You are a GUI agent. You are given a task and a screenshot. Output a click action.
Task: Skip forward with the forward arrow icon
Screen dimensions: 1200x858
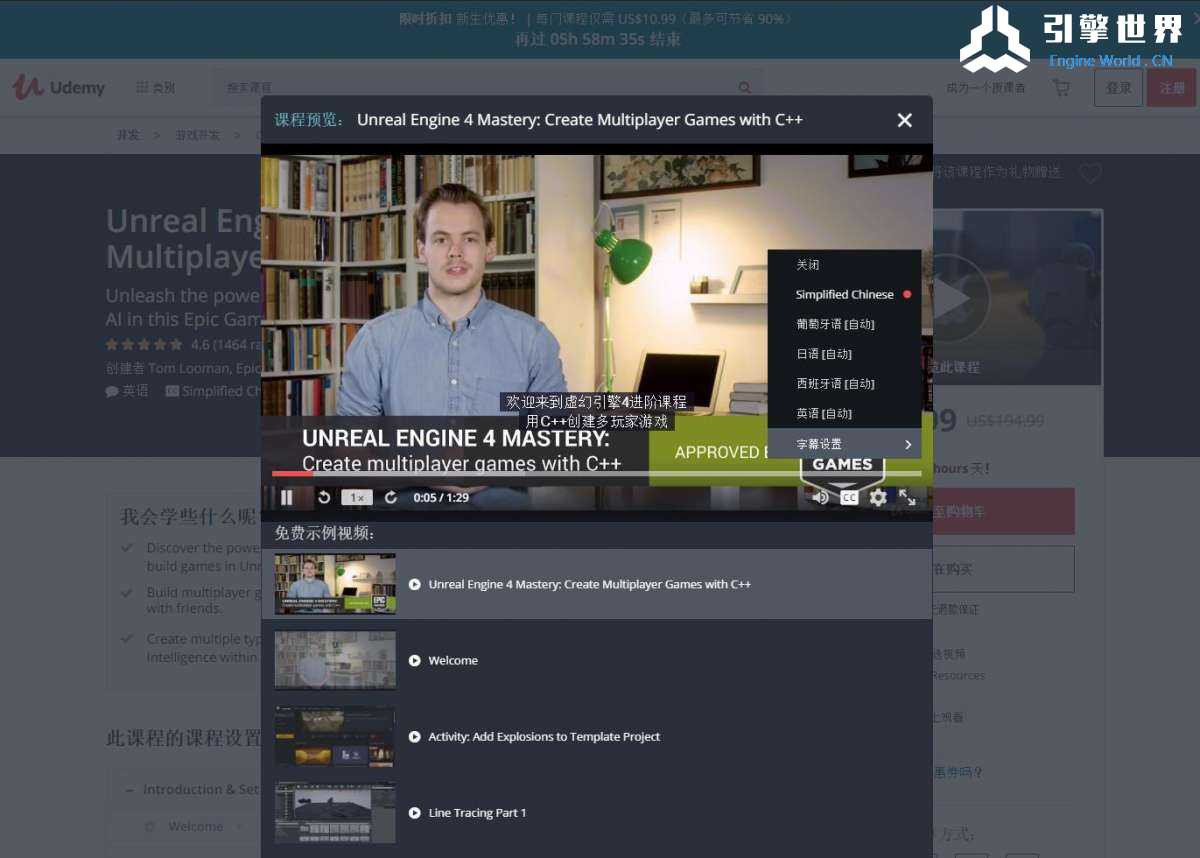tap(391, 497)
